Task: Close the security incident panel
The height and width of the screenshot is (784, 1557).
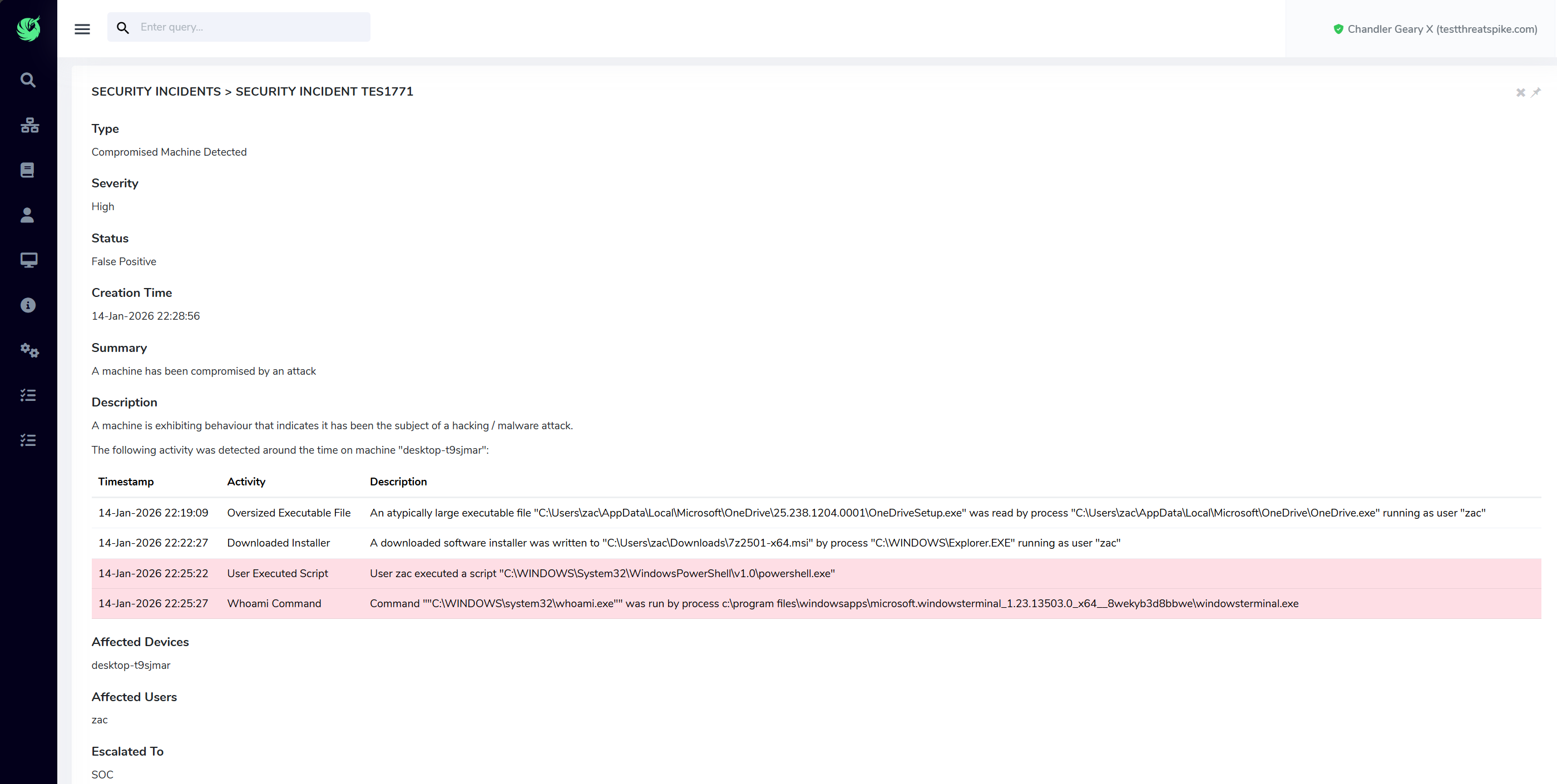Action: (1520, 92)
